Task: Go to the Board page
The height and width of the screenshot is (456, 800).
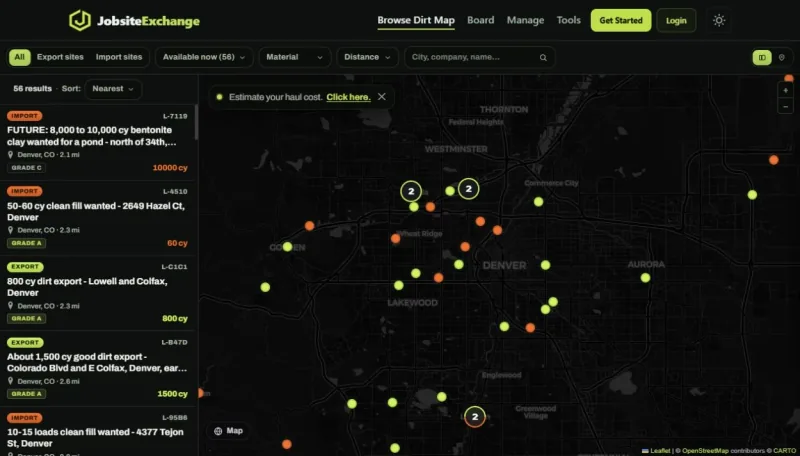Action: pos(481,20)
